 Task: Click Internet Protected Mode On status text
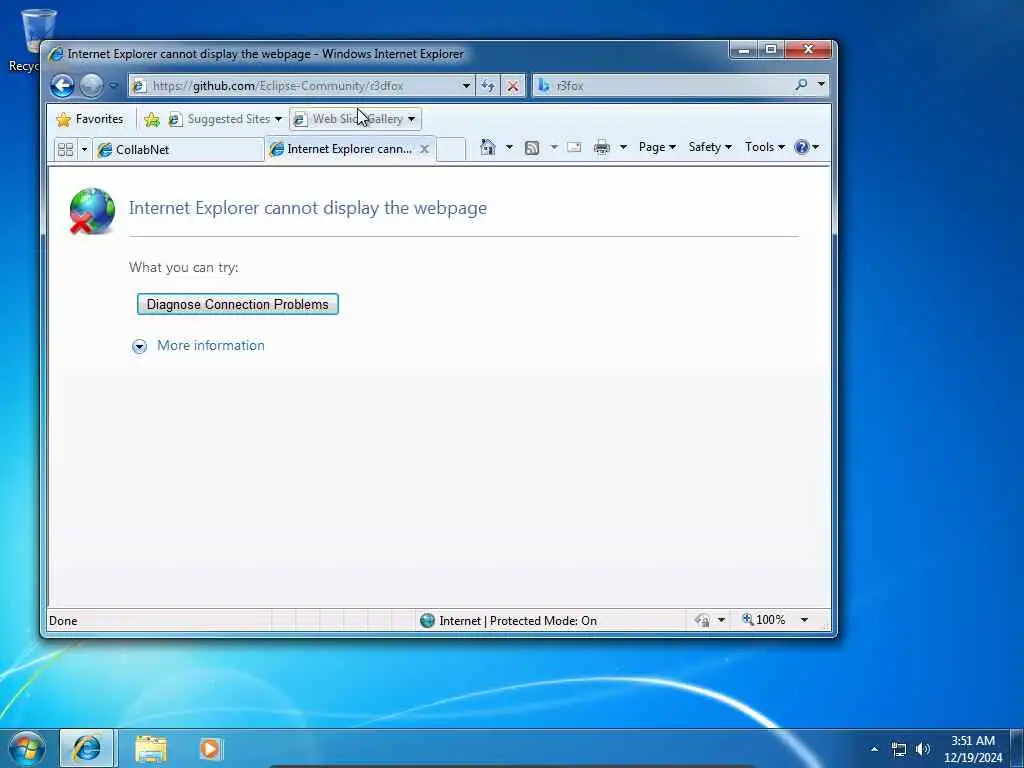click(518, 620)
